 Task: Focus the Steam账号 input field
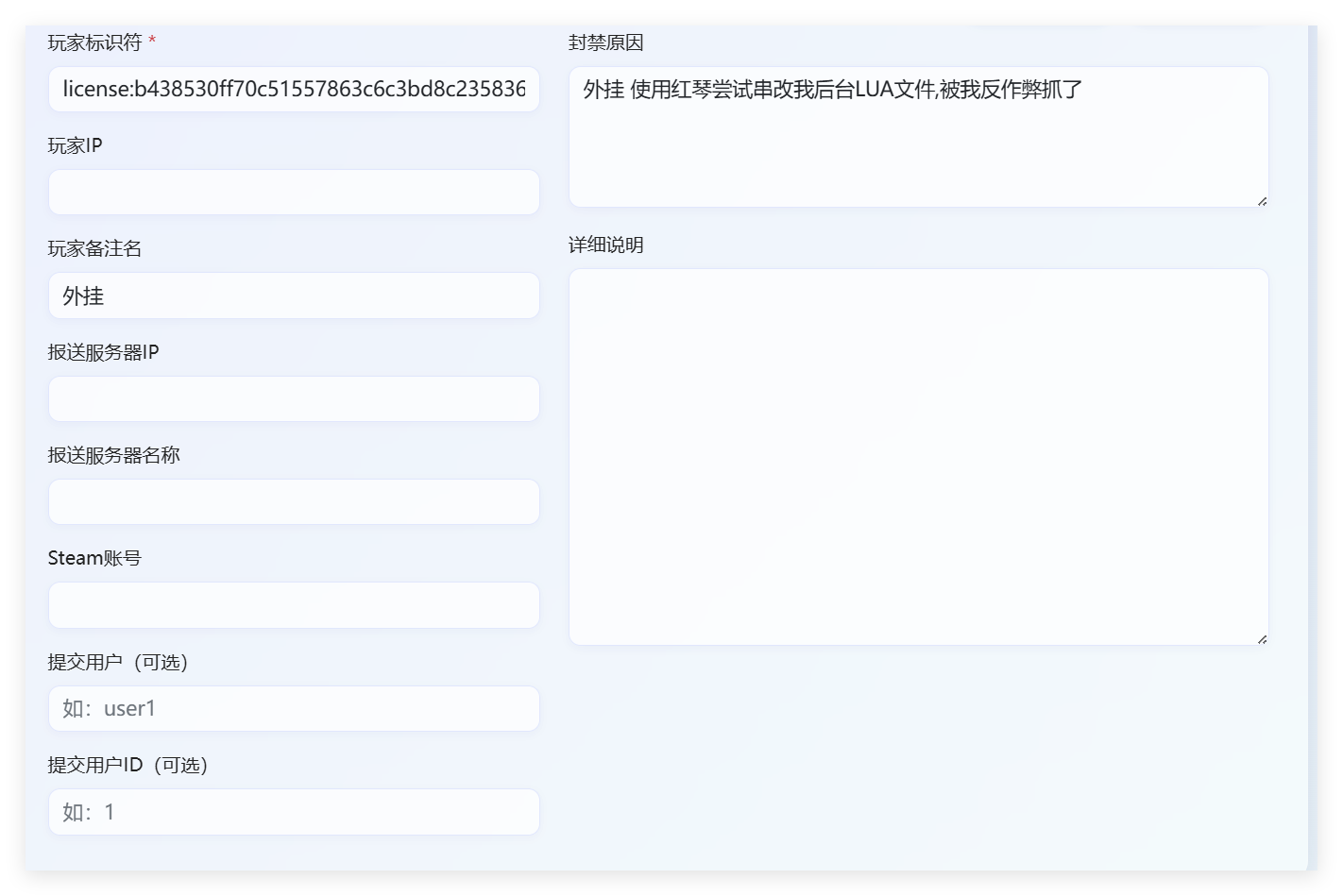coord(294,605)
